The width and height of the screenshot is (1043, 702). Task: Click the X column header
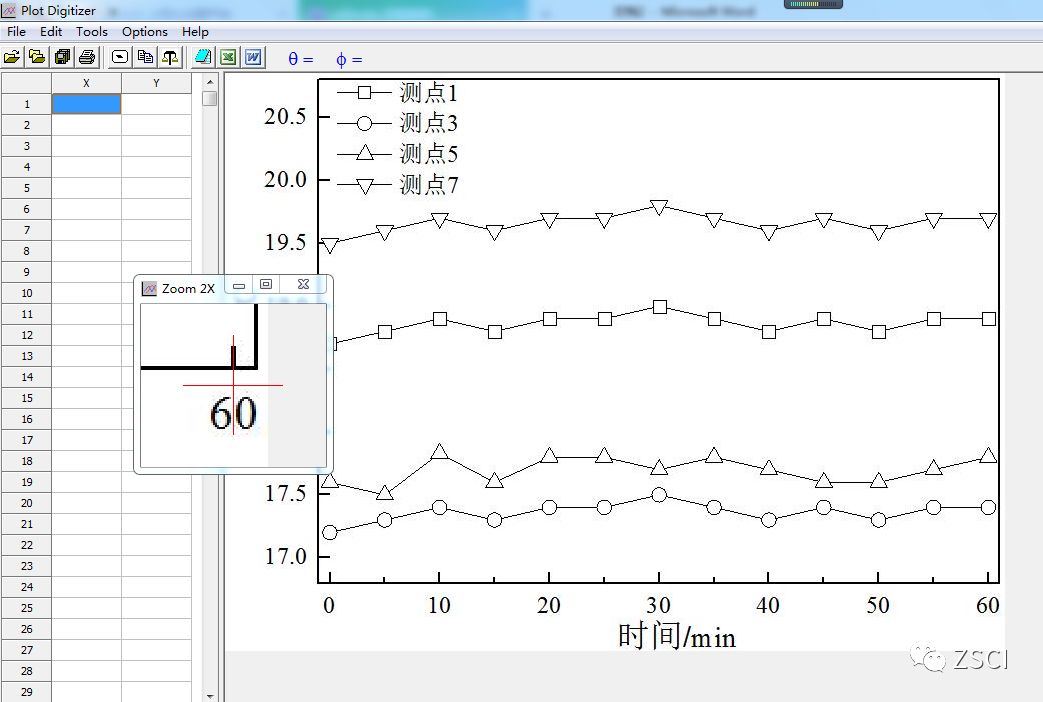(x=86, y=83)
